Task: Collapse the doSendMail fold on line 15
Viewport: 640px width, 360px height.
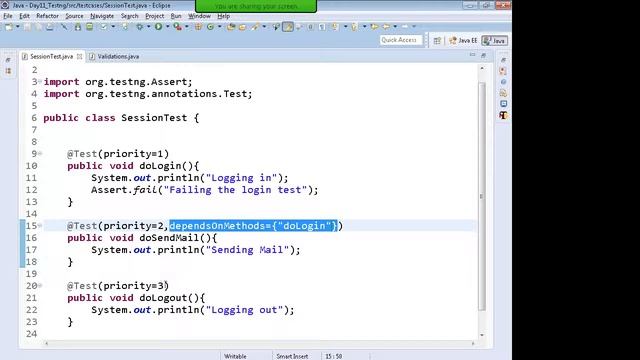Action: coord(40,225)
